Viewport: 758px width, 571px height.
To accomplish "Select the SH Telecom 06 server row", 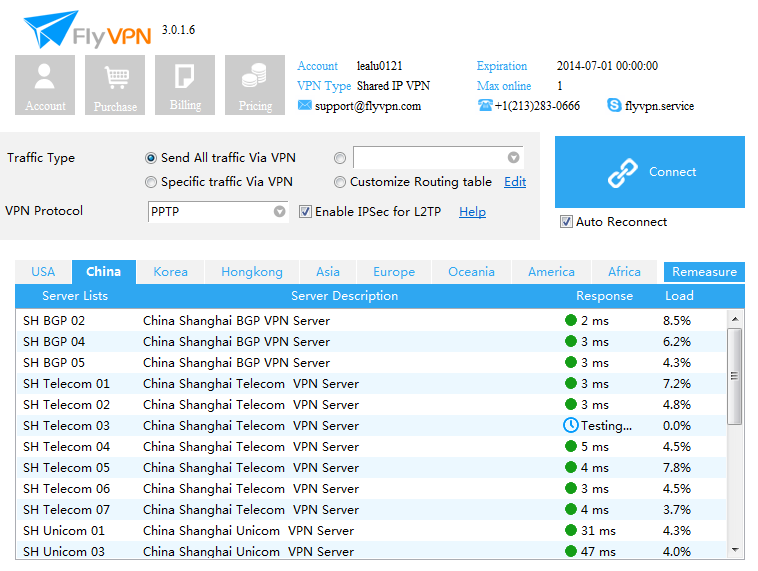I will (x=371, y=488).
